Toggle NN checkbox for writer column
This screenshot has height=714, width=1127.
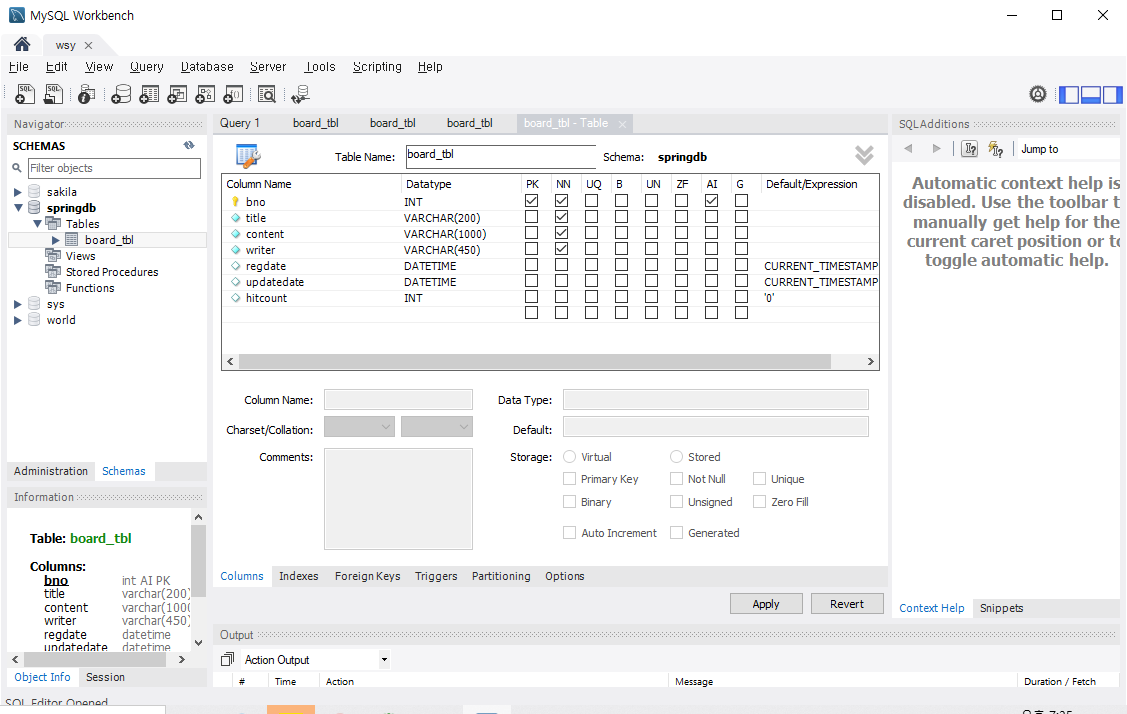[562, 249]
